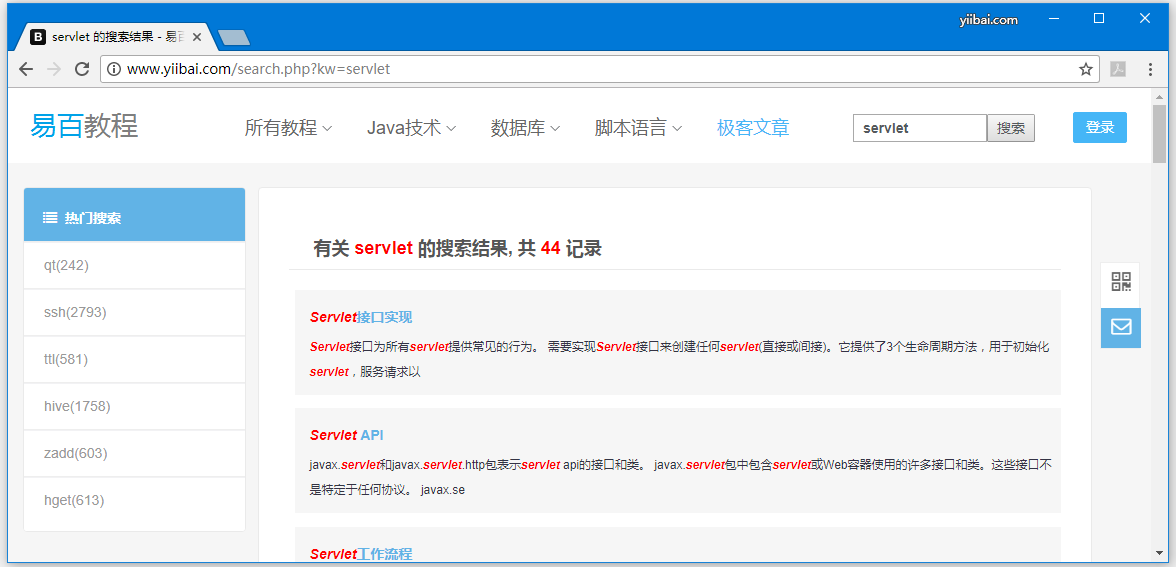Open the QR code side widget
Viewport: 1176px width, 567px height.
pyautogui.click(x=1120, y=283)
